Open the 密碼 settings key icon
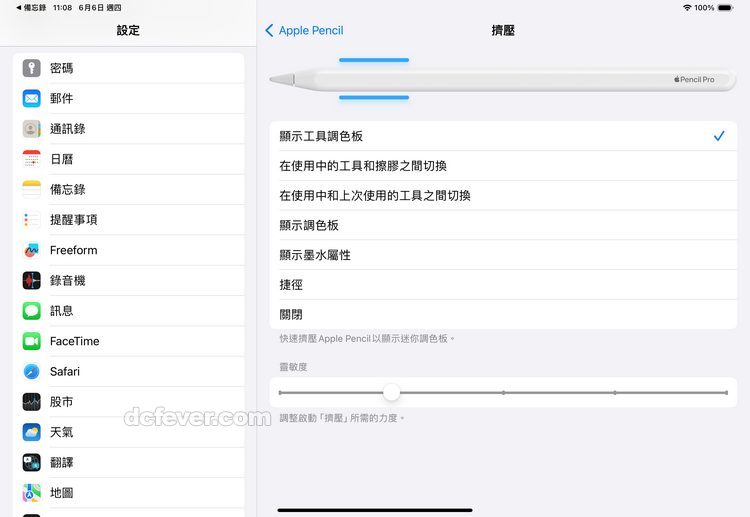750x517 pixels. (x=32, y=68)
